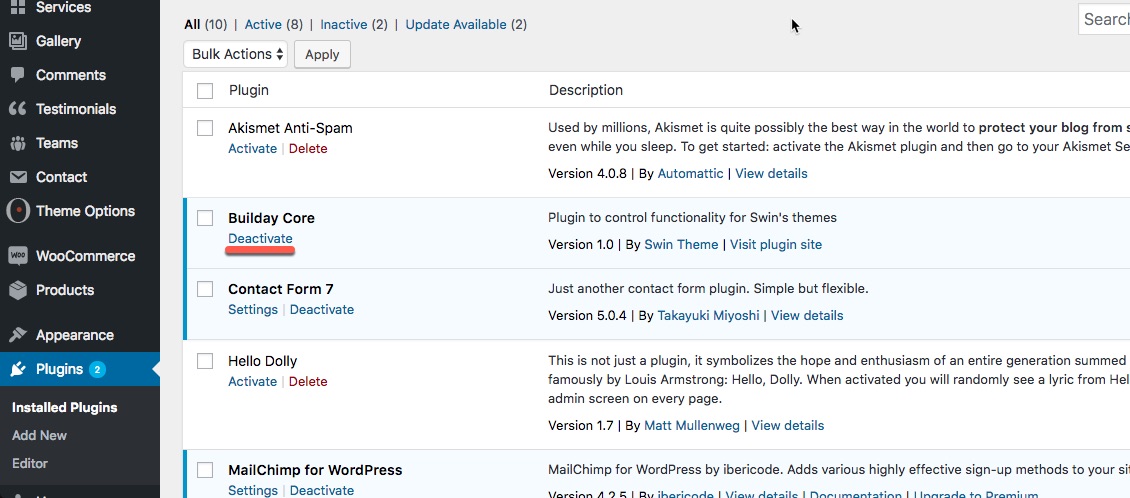Image resolution: width=1130 pixels, height=498 pixels.
Task: Open the Bulk Actions dropdown
Action: [x=236, y=54]
